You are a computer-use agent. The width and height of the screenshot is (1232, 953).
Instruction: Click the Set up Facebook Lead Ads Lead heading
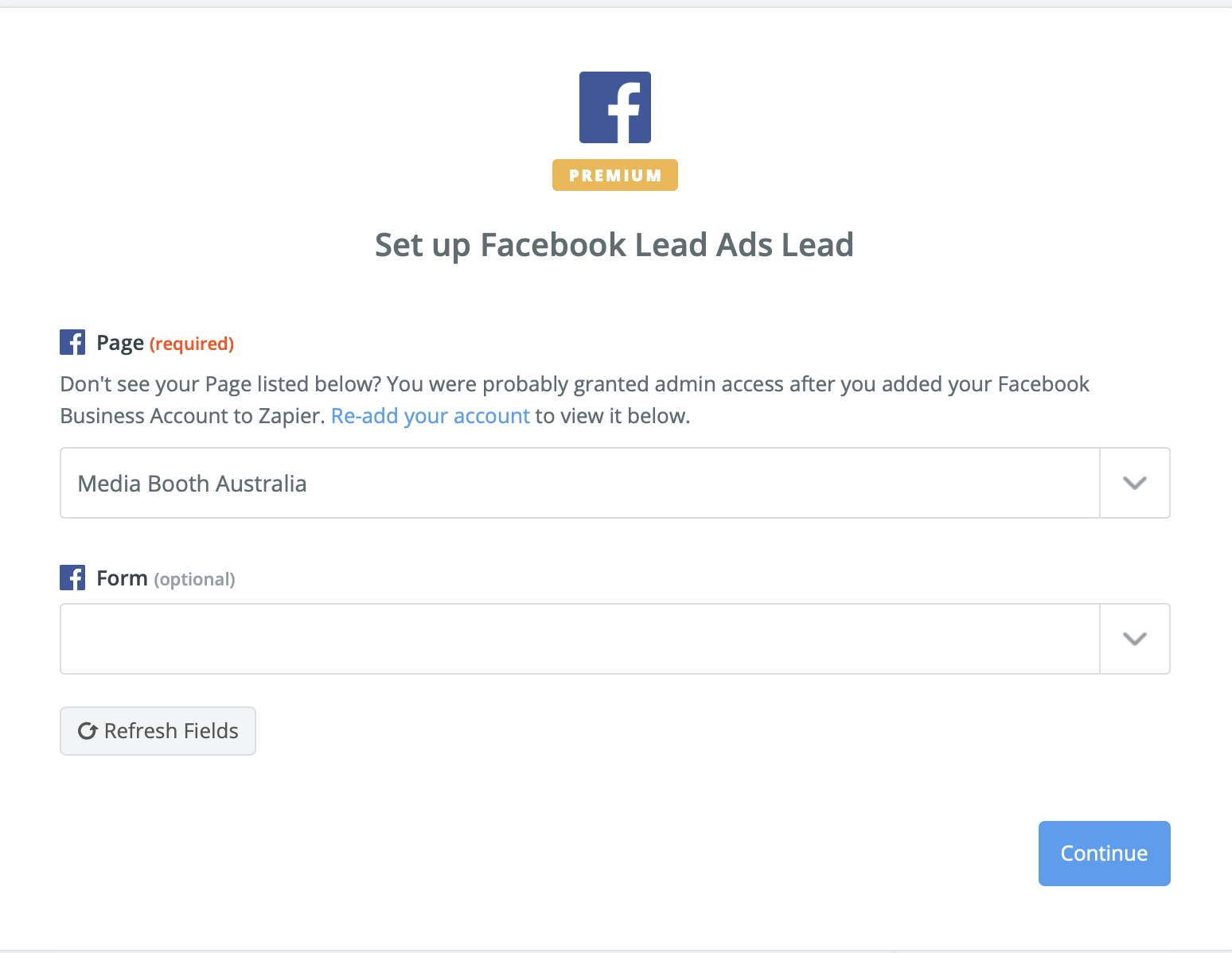(614, 245)
